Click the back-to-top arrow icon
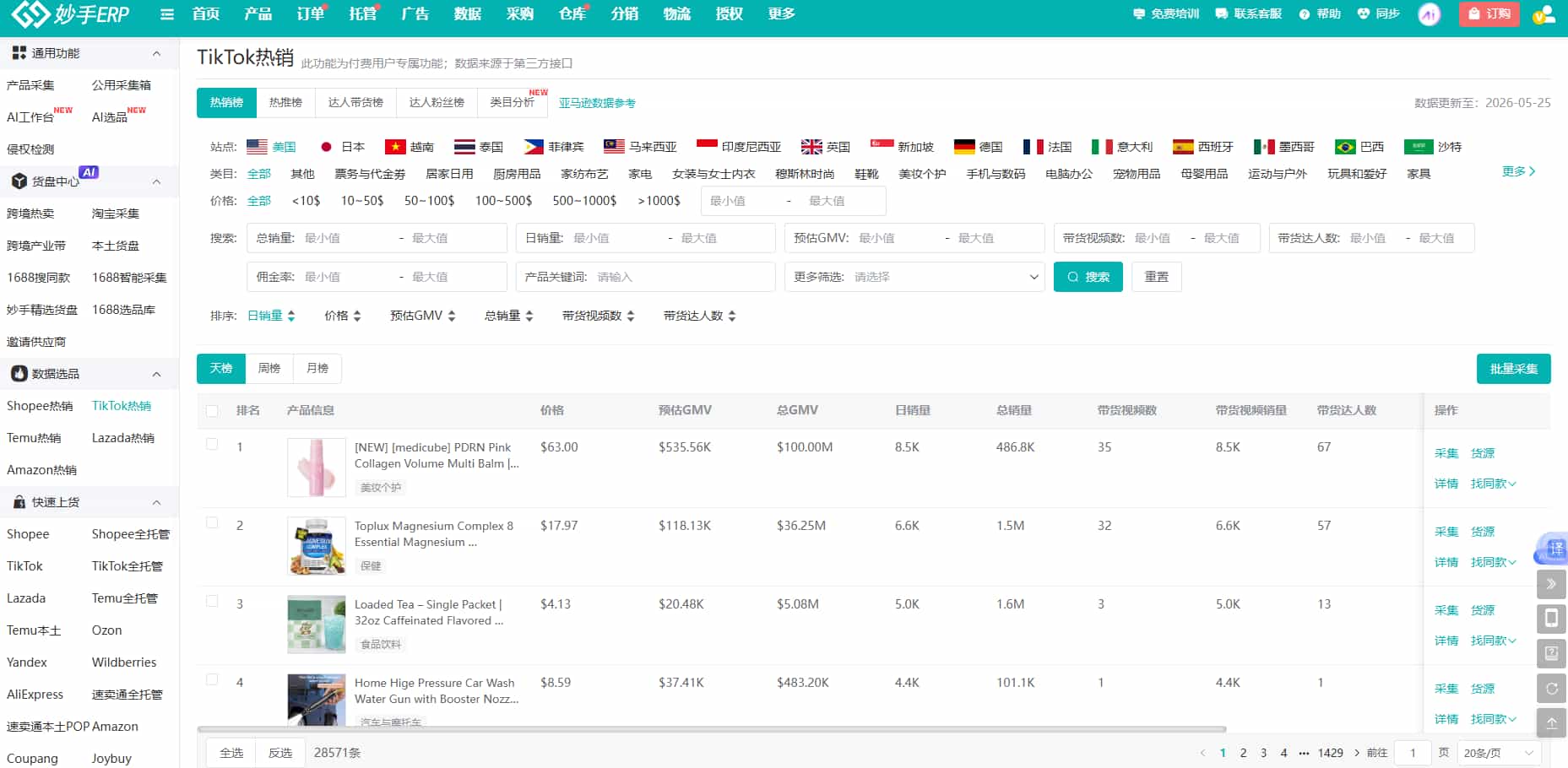The width and height of the screenshot is (1568, 768). tap(1552, 723)
